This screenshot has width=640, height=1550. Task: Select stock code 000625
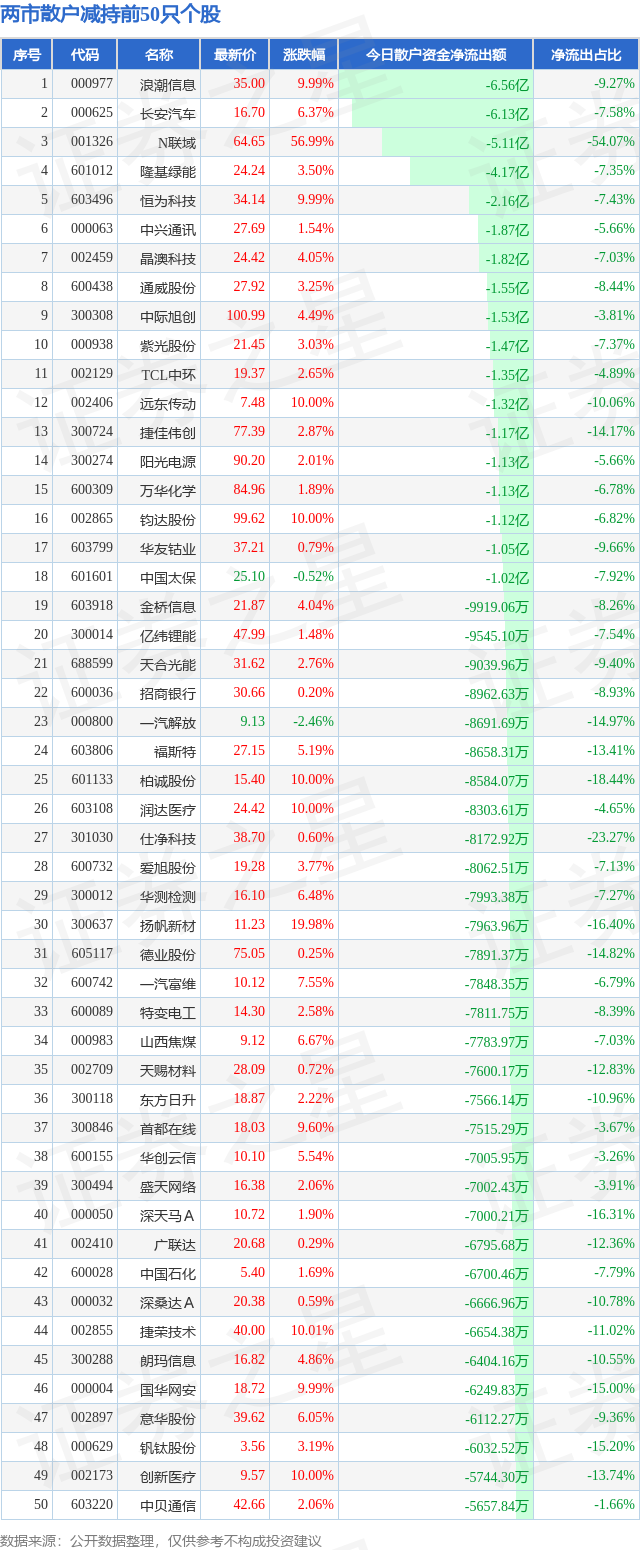coord(92,113)
